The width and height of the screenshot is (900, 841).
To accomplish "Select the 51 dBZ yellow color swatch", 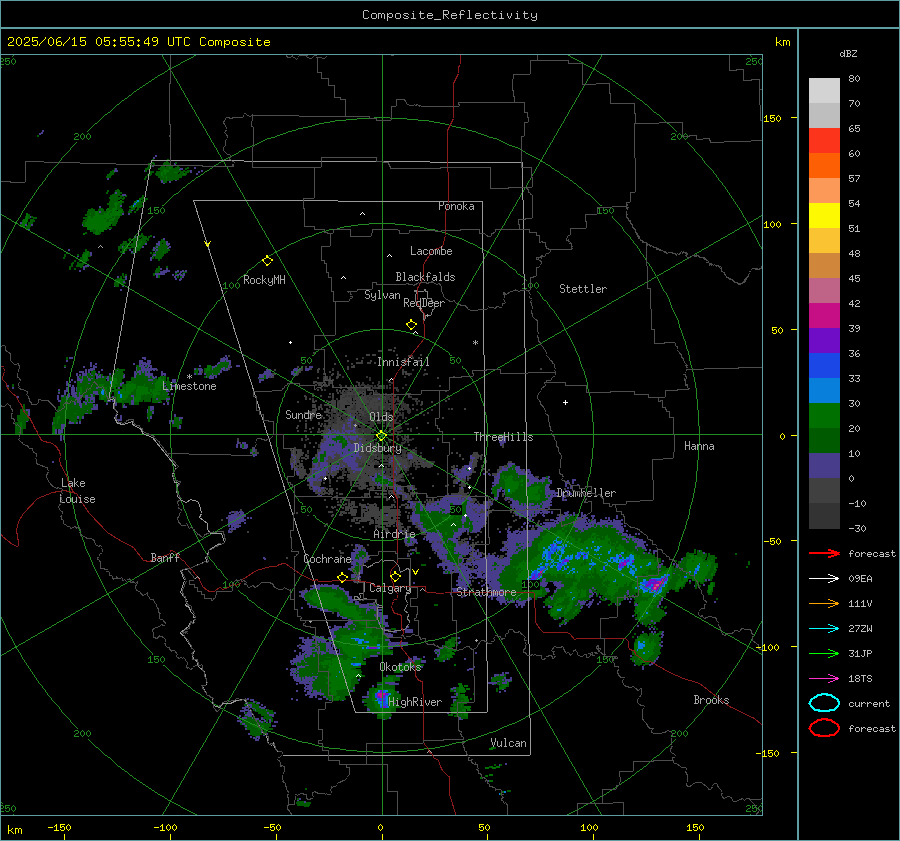I will [x=824, y=215].
